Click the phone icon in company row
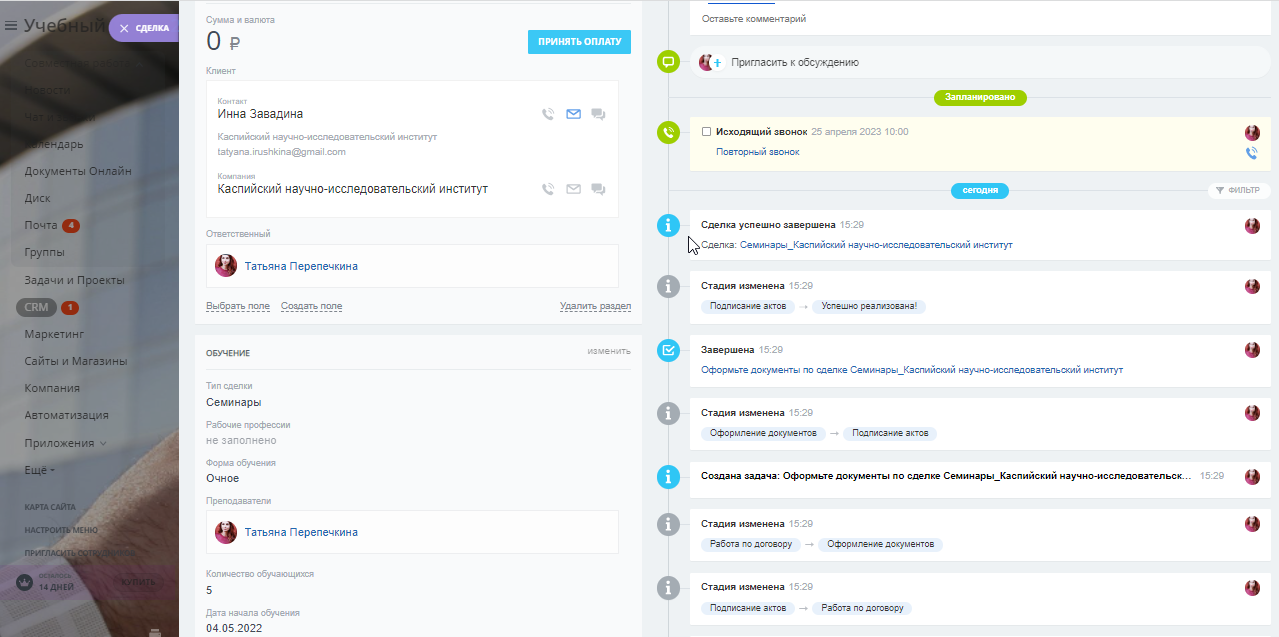 (x=548, y=189)
